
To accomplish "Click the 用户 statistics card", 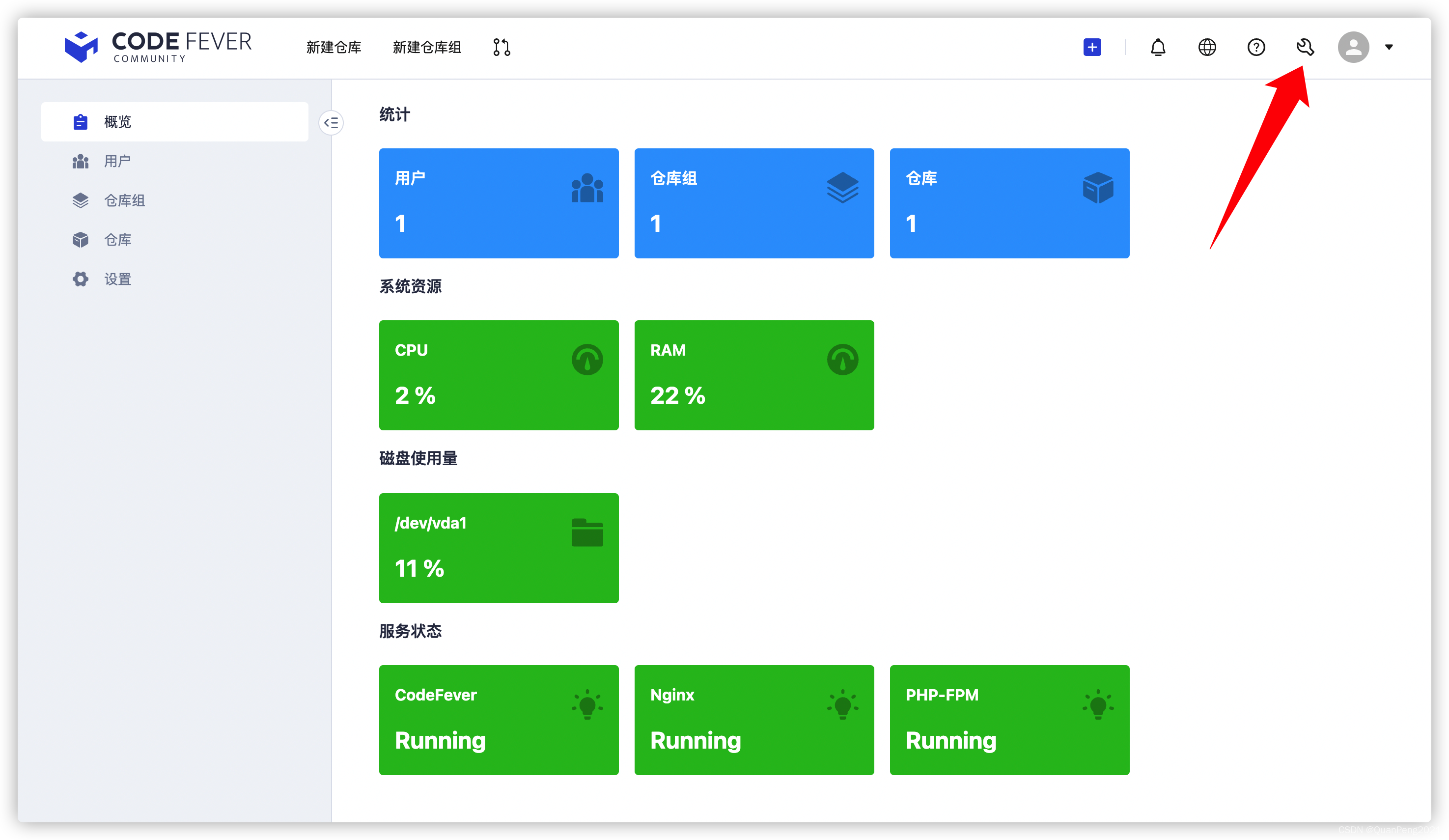I will click(499, 203).
